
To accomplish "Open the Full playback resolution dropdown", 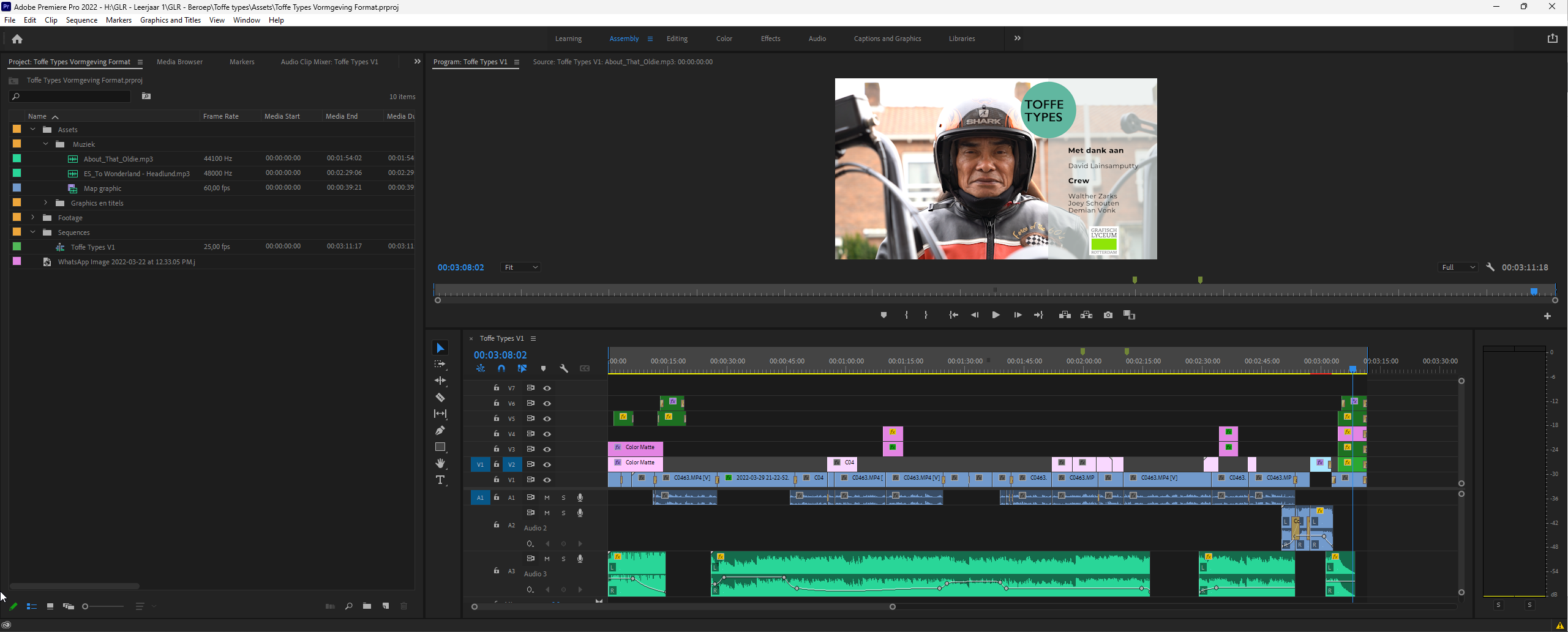I will click(x=1458, y=267).
